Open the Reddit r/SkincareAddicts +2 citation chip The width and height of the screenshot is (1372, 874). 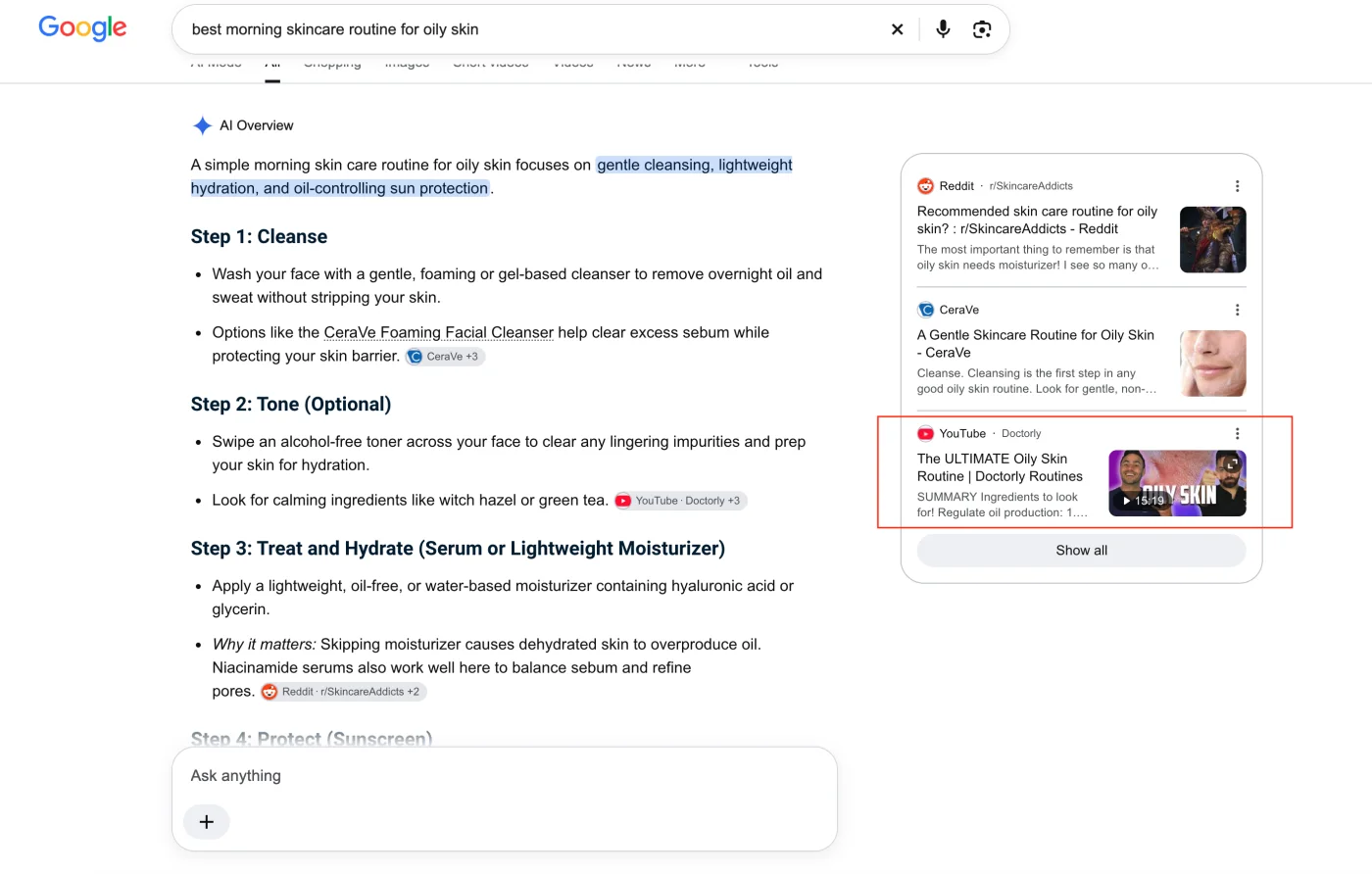pos(343,692)
